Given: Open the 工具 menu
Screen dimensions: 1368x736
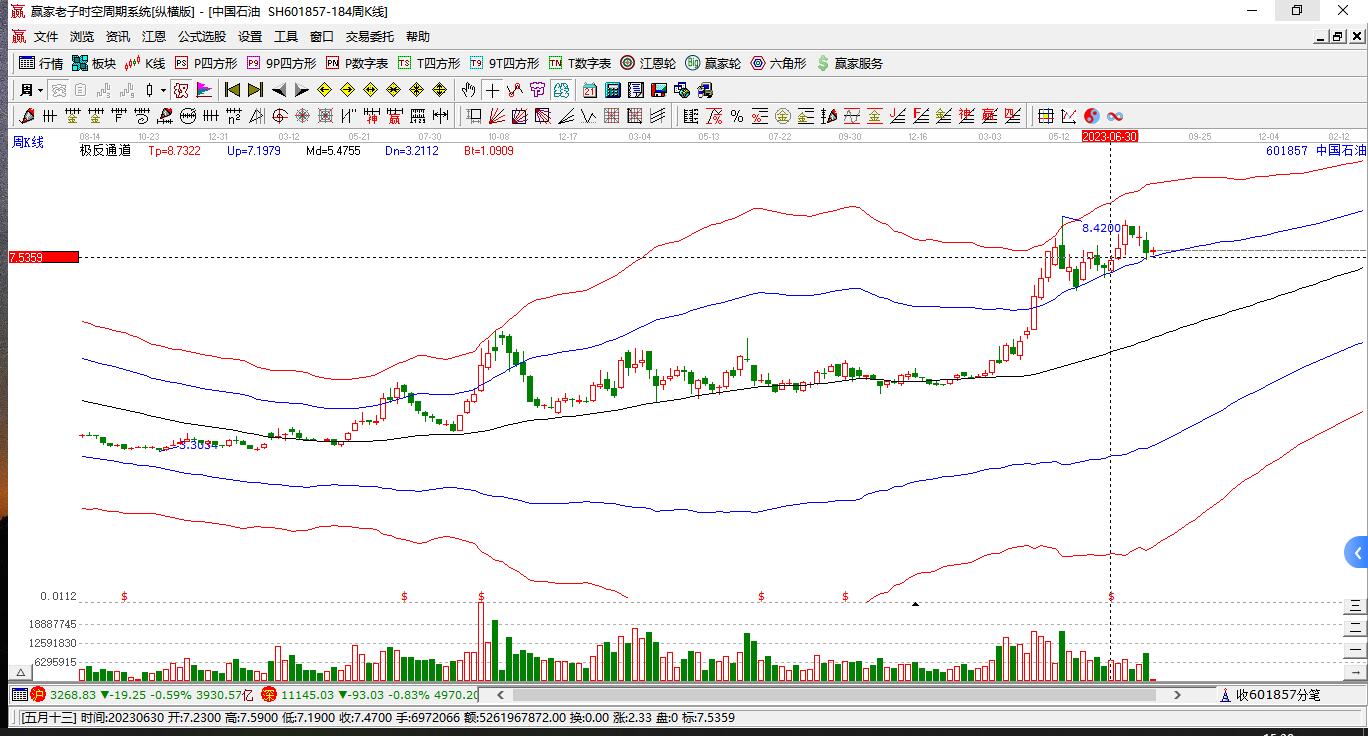Looking at the screenshot, I should tap(286, 37).
